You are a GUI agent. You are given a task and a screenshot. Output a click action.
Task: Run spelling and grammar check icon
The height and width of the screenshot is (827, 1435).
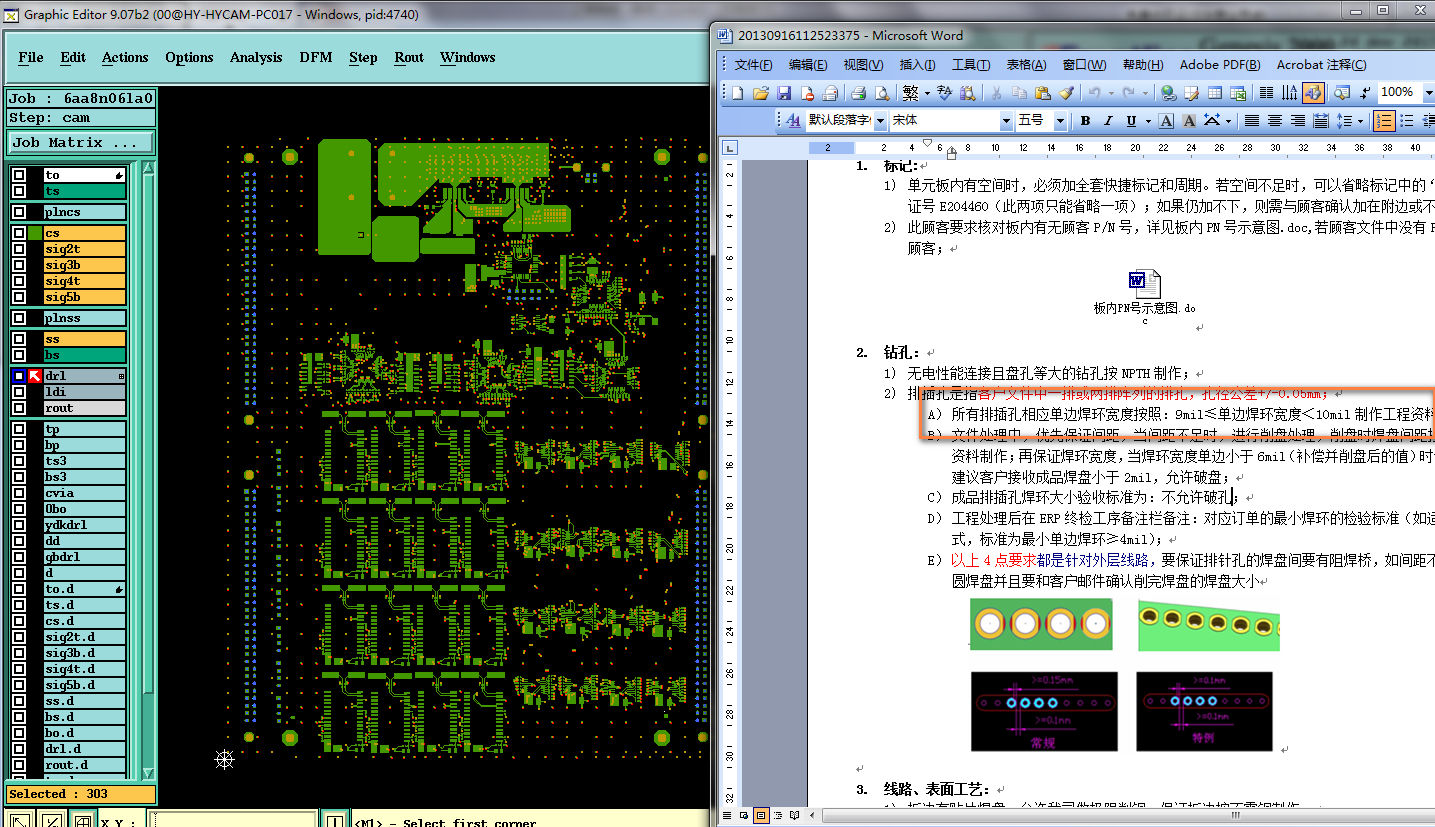944,93
